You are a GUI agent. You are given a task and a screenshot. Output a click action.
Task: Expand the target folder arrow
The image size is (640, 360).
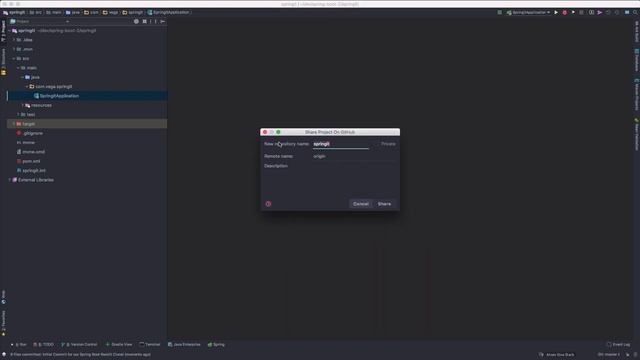tap(14, 124)
